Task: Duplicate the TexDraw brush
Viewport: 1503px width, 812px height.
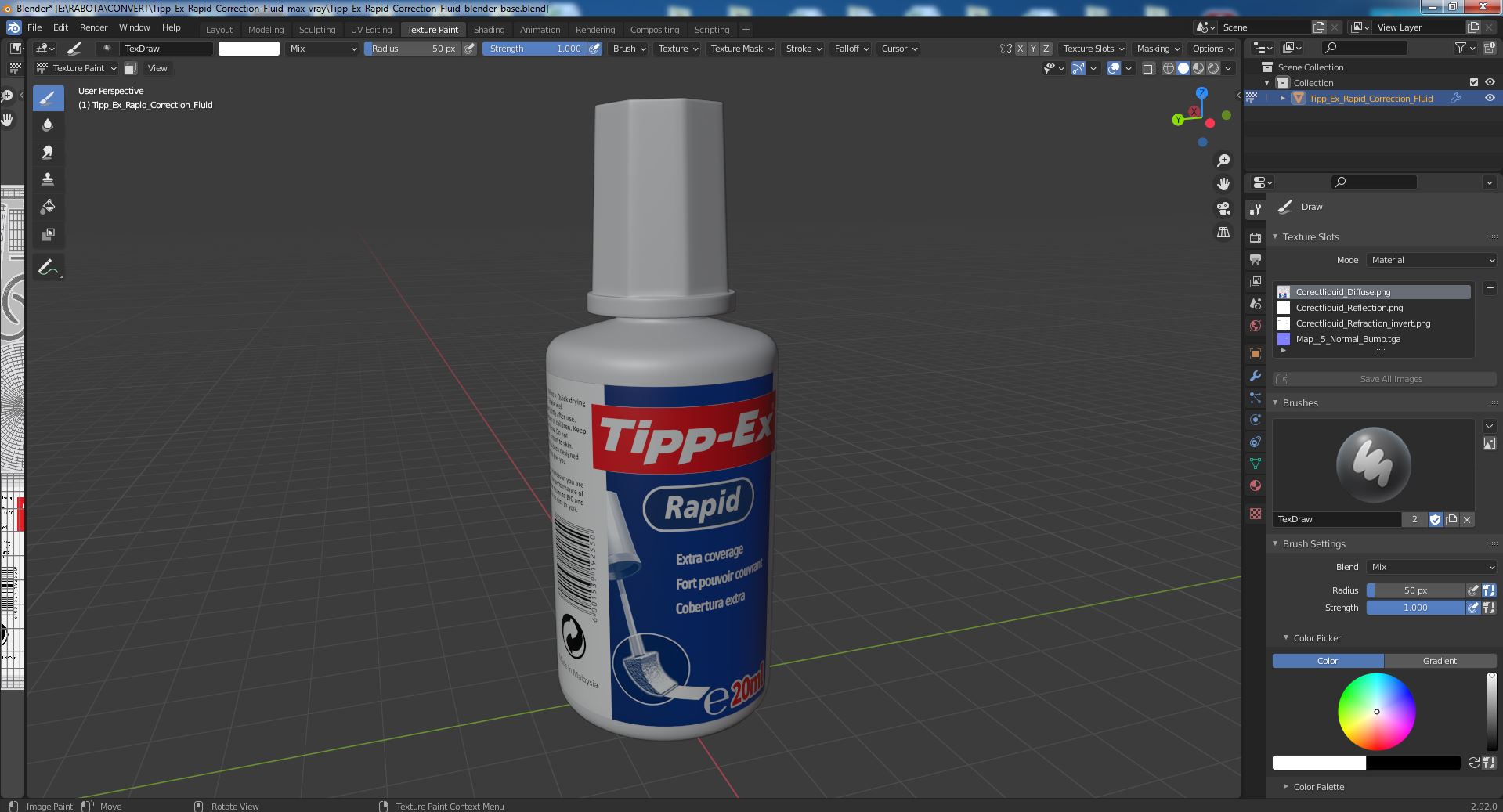Action: 1451,519
